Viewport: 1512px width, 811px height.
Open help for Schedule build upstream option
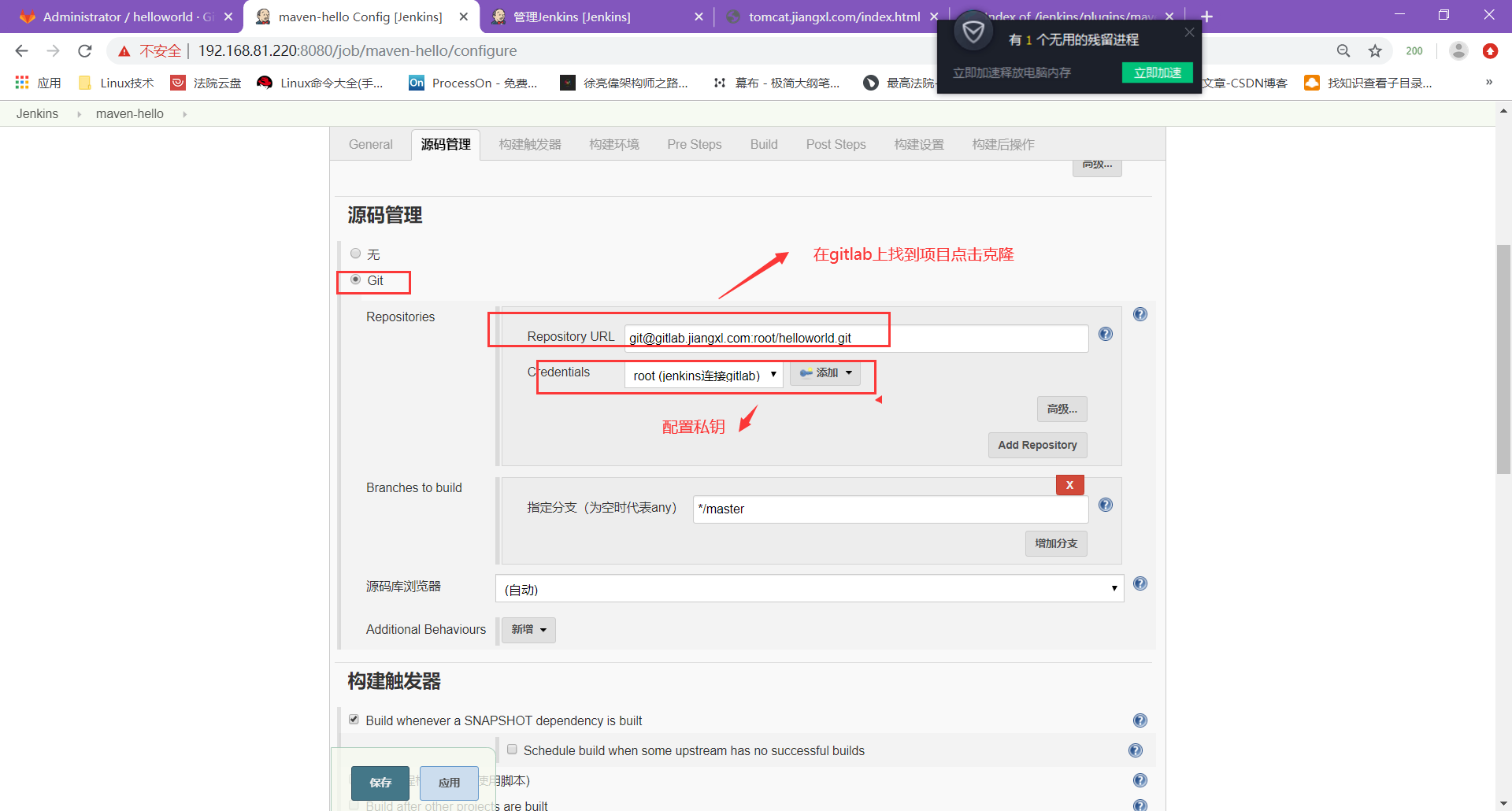pyautogui.click(x=1136, y=750)
